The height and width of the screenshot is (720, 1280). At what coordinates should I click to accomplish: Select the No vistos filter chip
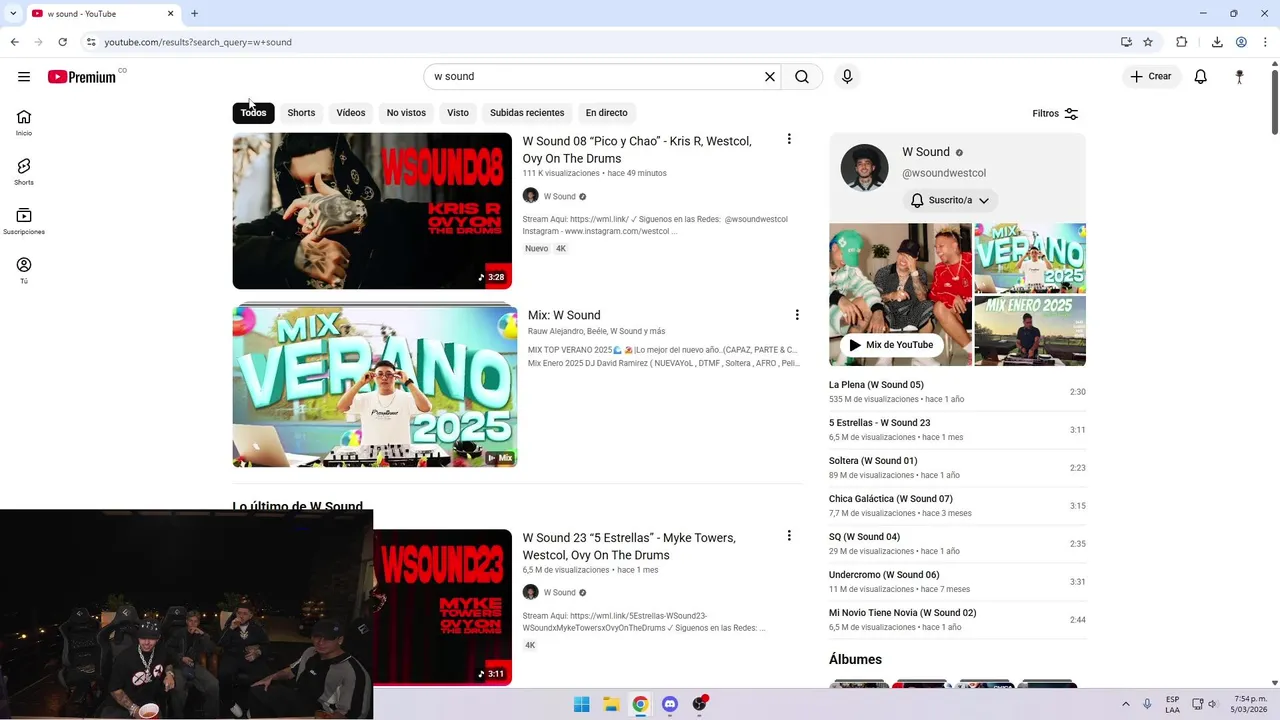click(x=406, y=113)
